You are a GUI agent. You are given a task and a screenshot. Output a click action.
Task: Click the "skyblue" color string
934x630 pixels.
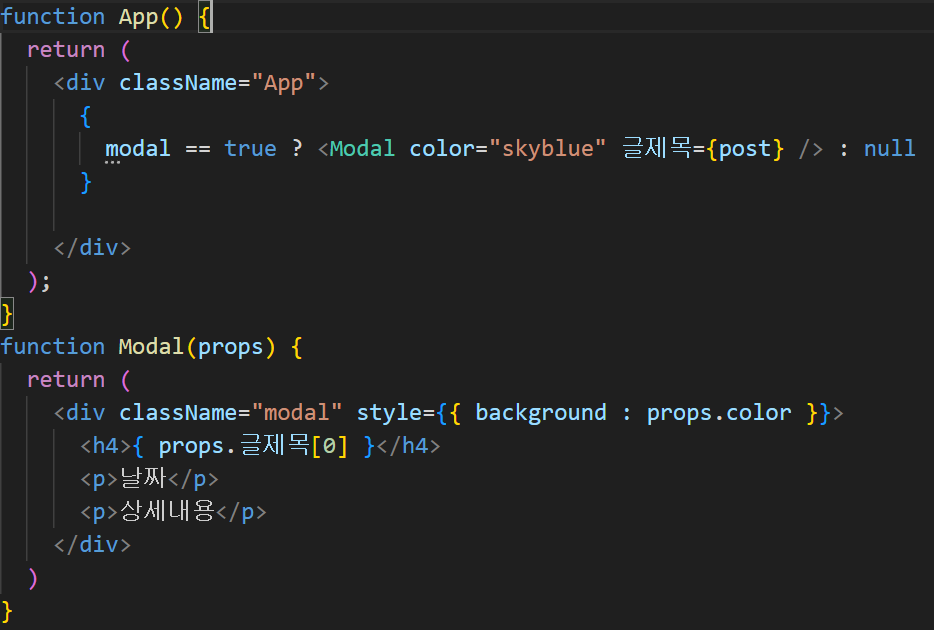[x=547, y=149]
